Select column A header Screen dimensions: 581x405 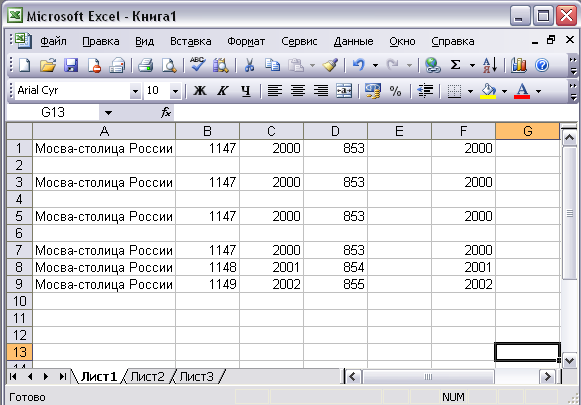pos(104,131)
